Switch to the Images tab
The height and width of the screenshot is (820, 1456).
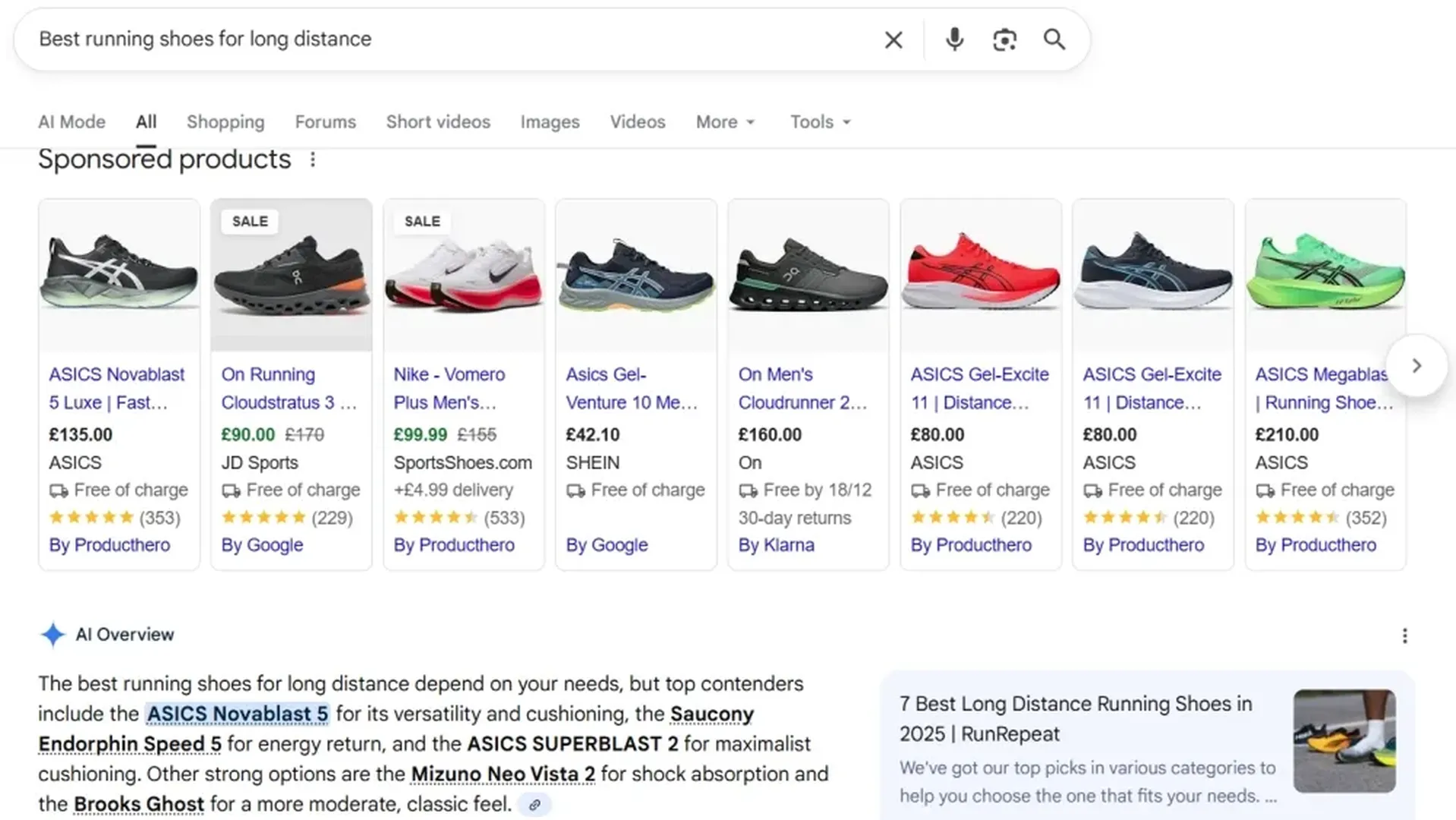point(550,121)
